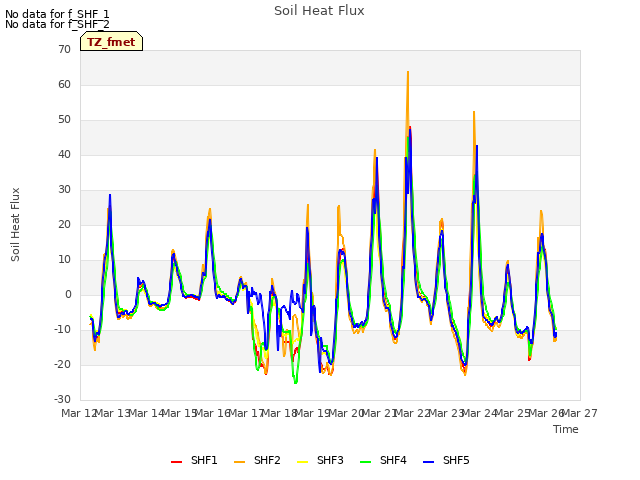The image size is (640, 480).
Task: Click the TZ_fmet annotation label
Action: 111,42
